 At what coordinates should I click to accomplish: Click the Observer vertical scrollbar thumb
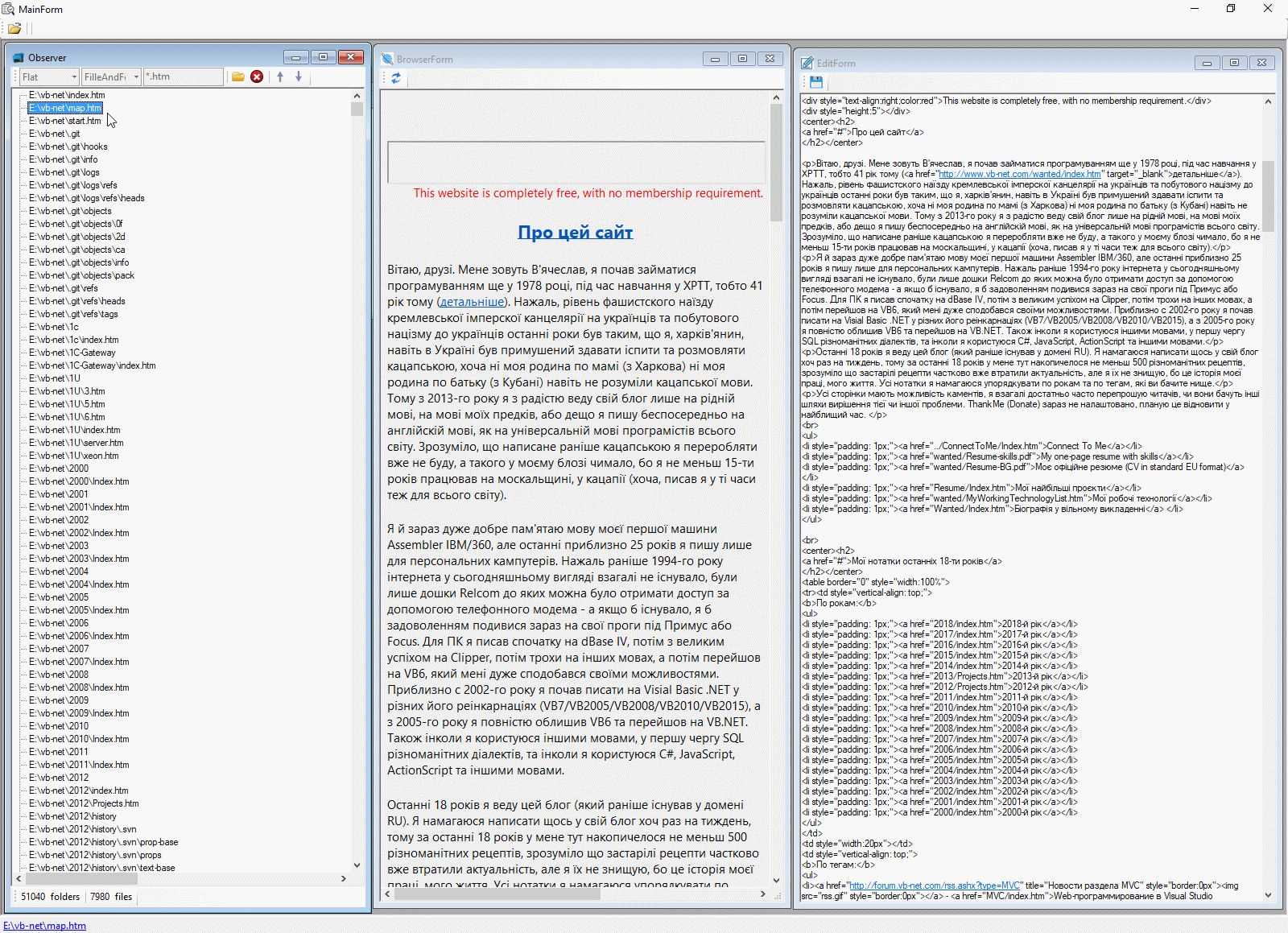[357, 109]
